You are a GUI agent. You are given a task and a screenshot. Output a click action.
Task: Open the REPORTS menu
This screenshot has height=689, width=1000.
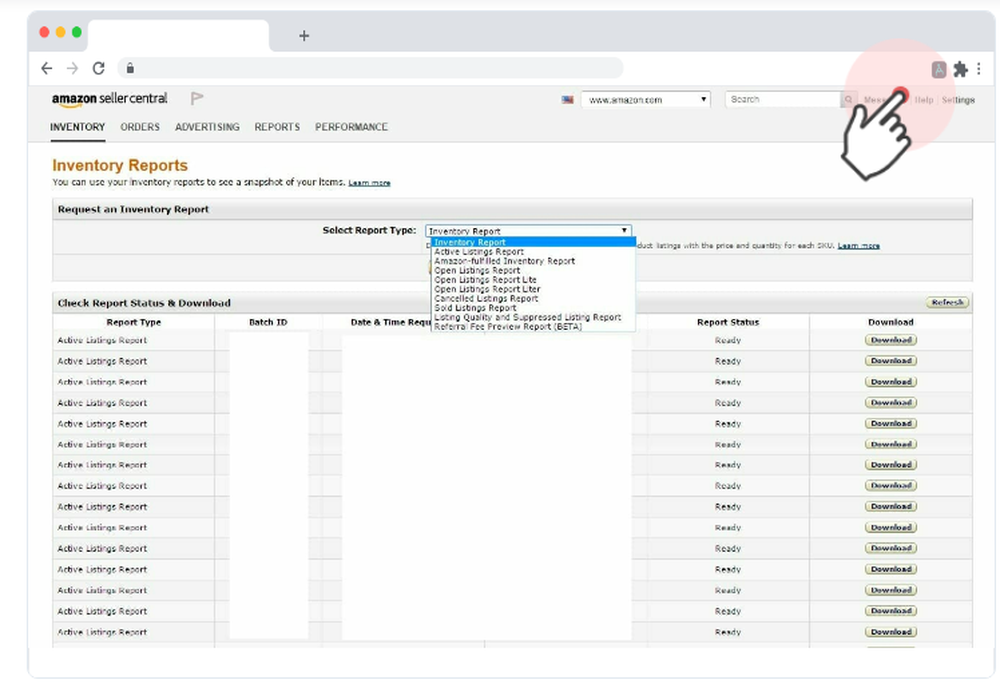tap(277, 127)
